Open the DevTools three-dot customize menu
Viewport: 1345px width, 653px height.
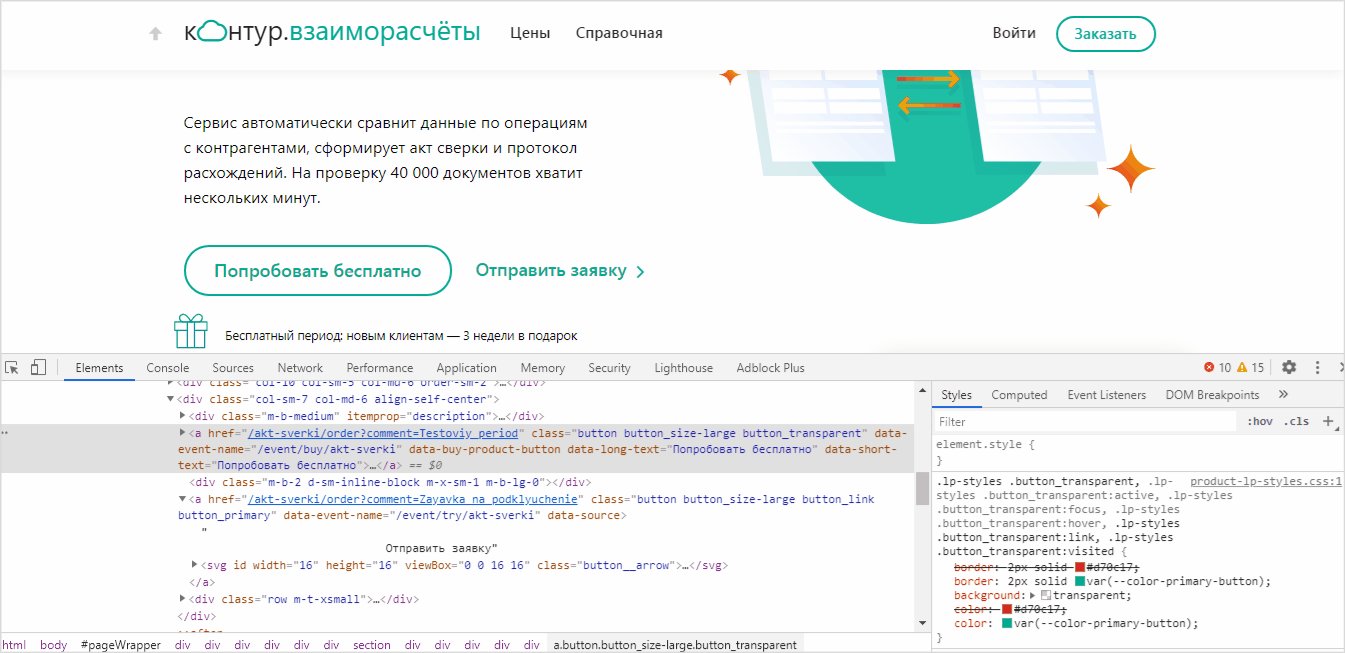(1317, 367)
